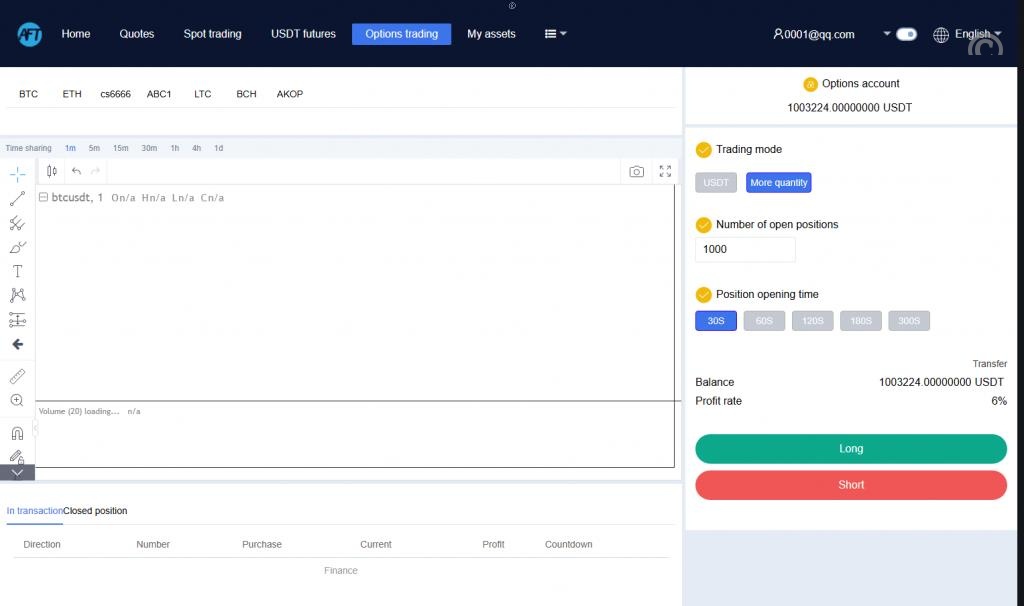Choose More quantity trading mode
1024x606 pixels.
coord(778,183)
